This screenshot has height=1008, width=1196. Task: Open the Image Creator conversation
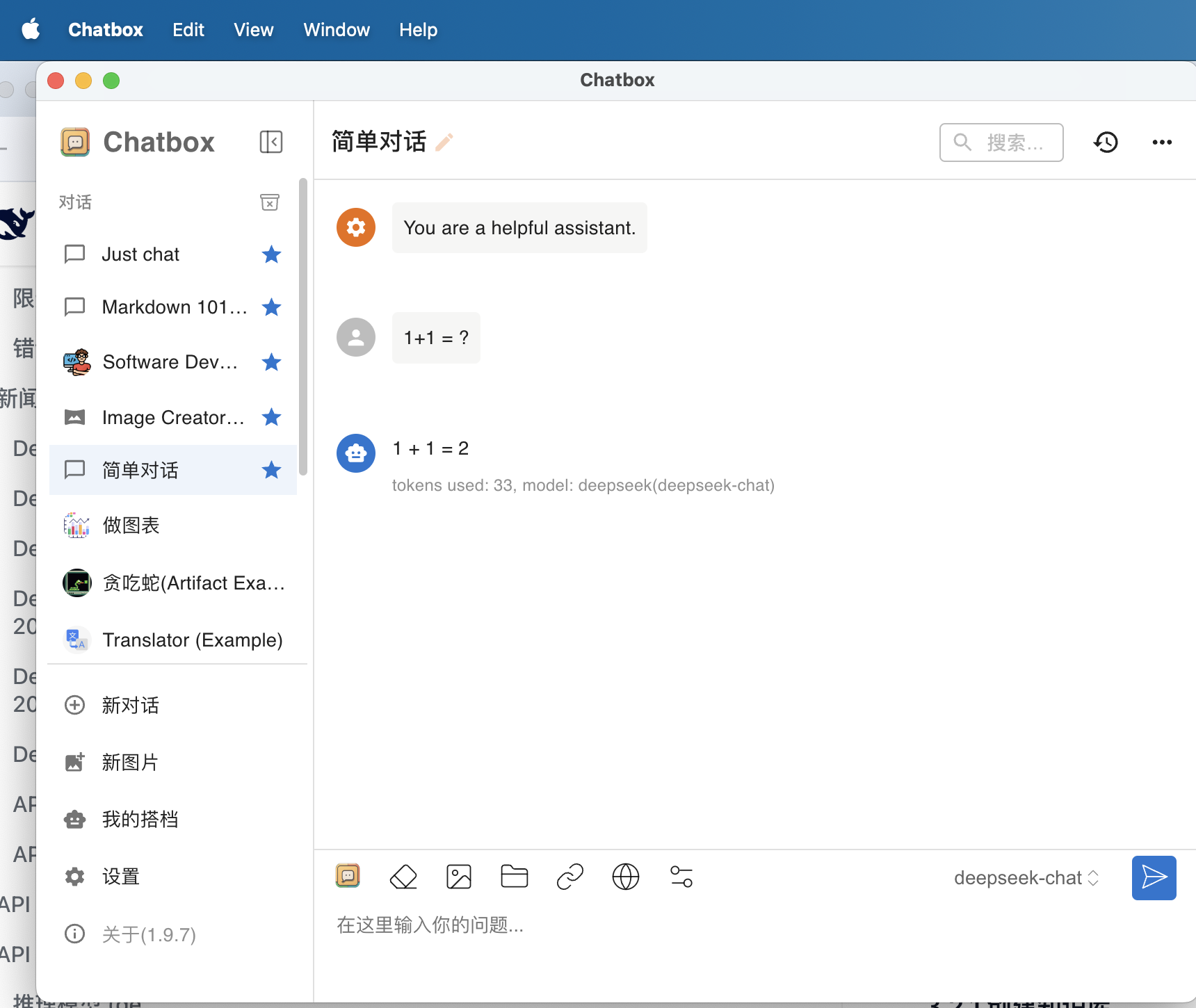[173, 417]
